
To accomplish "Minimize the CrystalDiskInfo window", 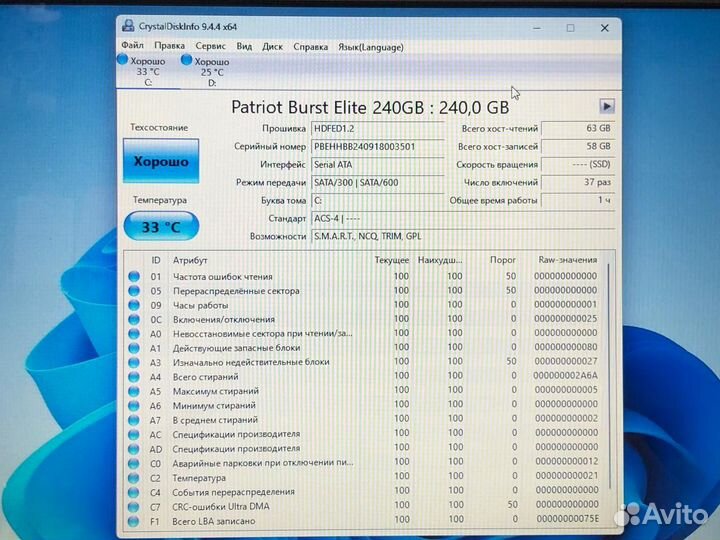I will tap(536, 28).
